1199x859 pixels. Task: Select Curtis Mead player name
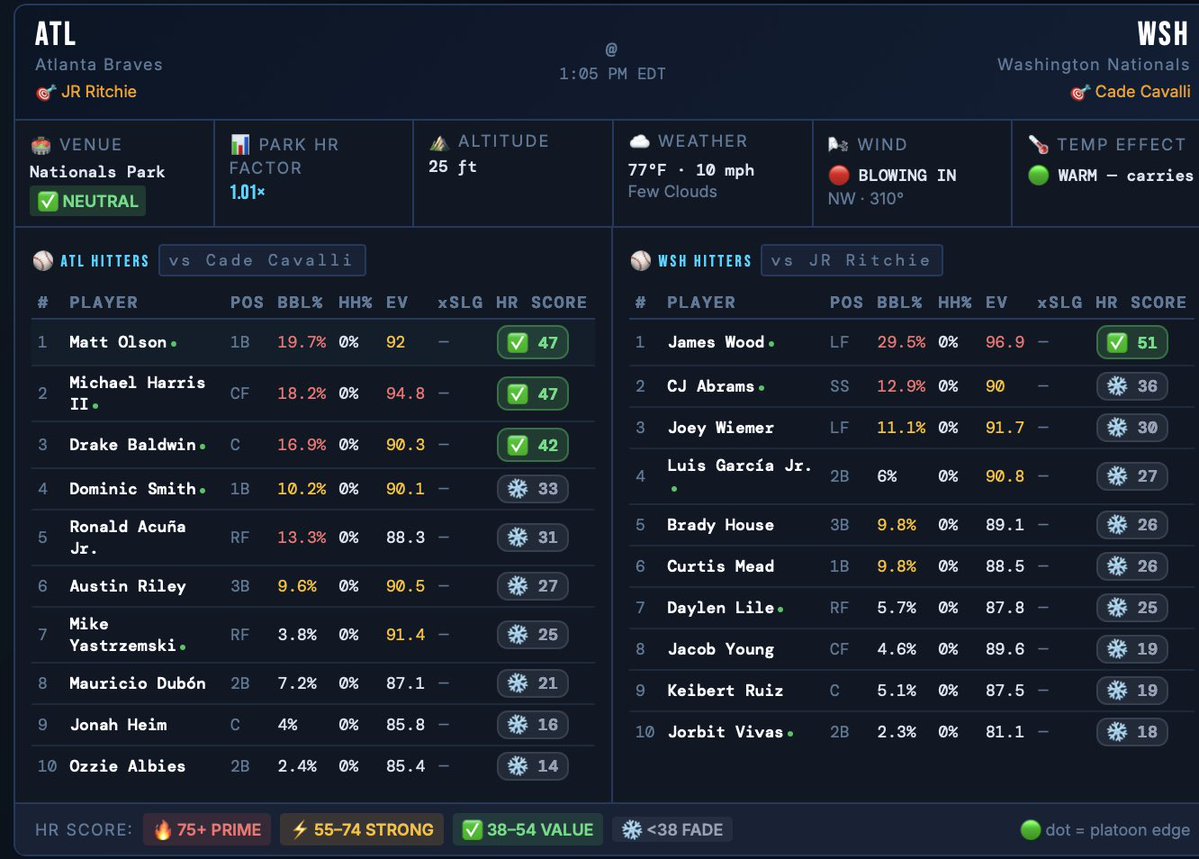(x=720, y=566)
